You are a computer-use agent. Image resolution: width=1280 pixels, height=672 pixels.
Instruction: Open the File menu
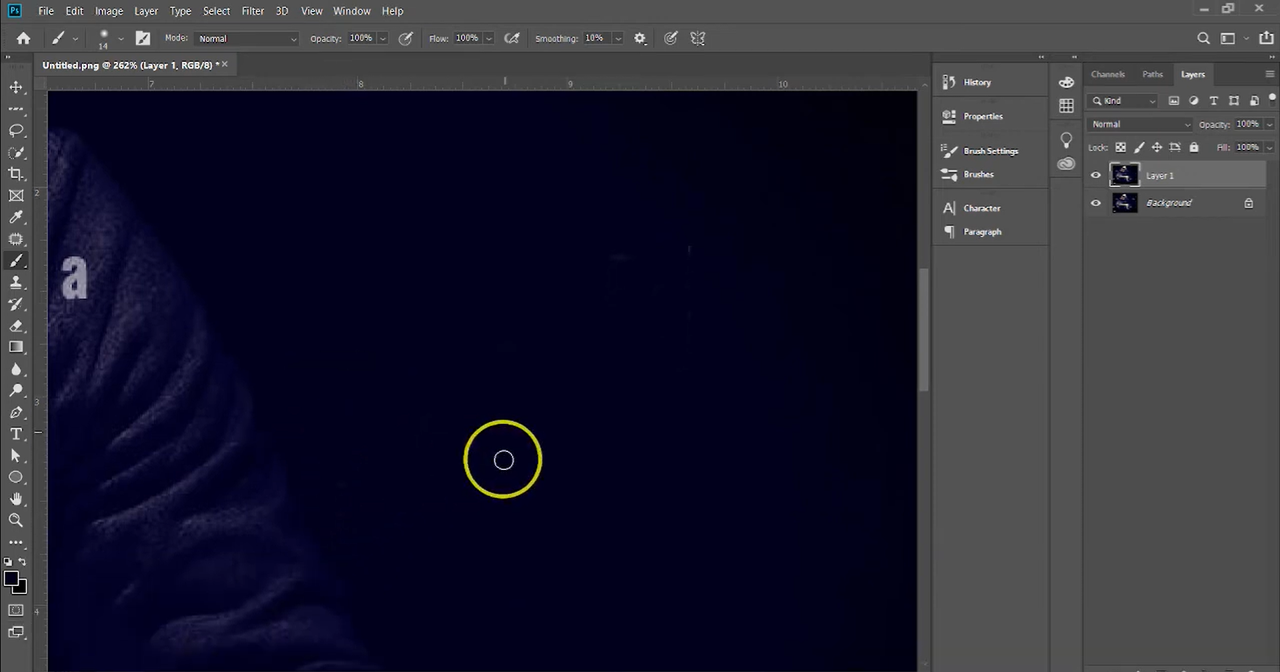(x=46, y=11)
